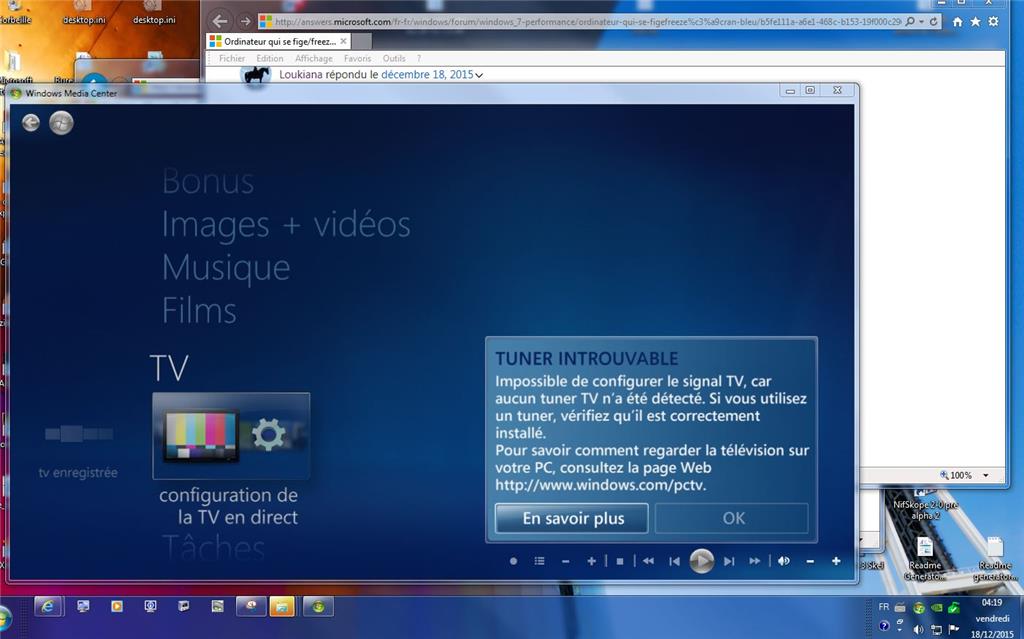Select the Tâches menu entry

pyautogui.click(x=214, y=548)
